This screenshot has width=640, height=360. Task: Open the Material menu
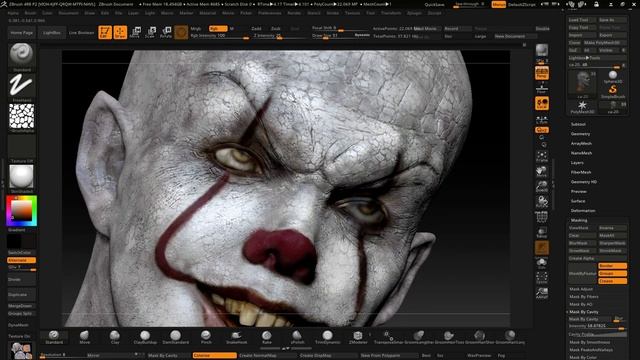207,13
